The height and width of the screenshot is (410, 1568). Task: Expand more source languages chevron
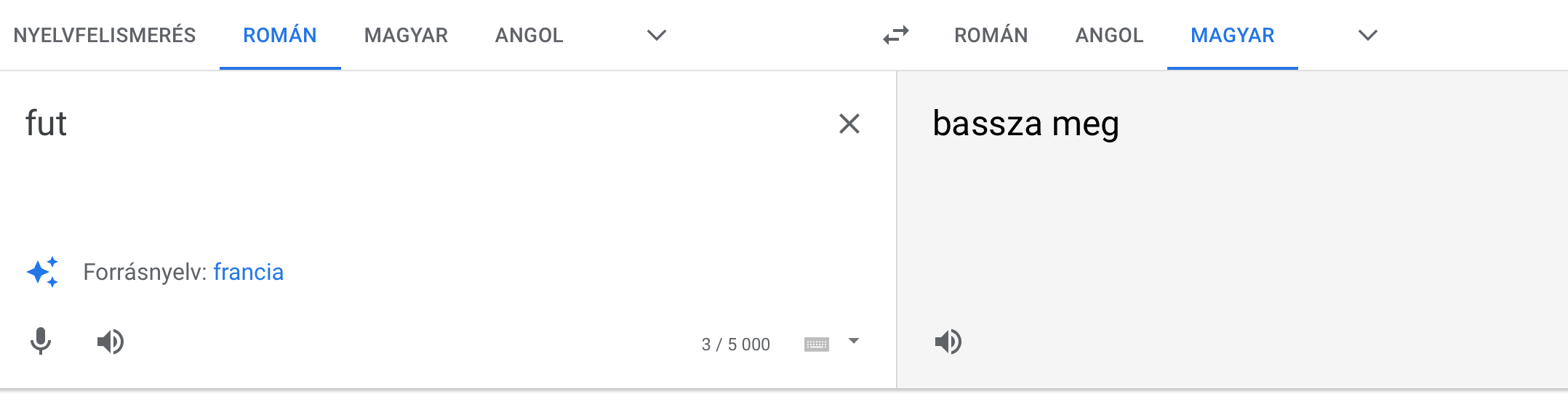pos(656,35)
